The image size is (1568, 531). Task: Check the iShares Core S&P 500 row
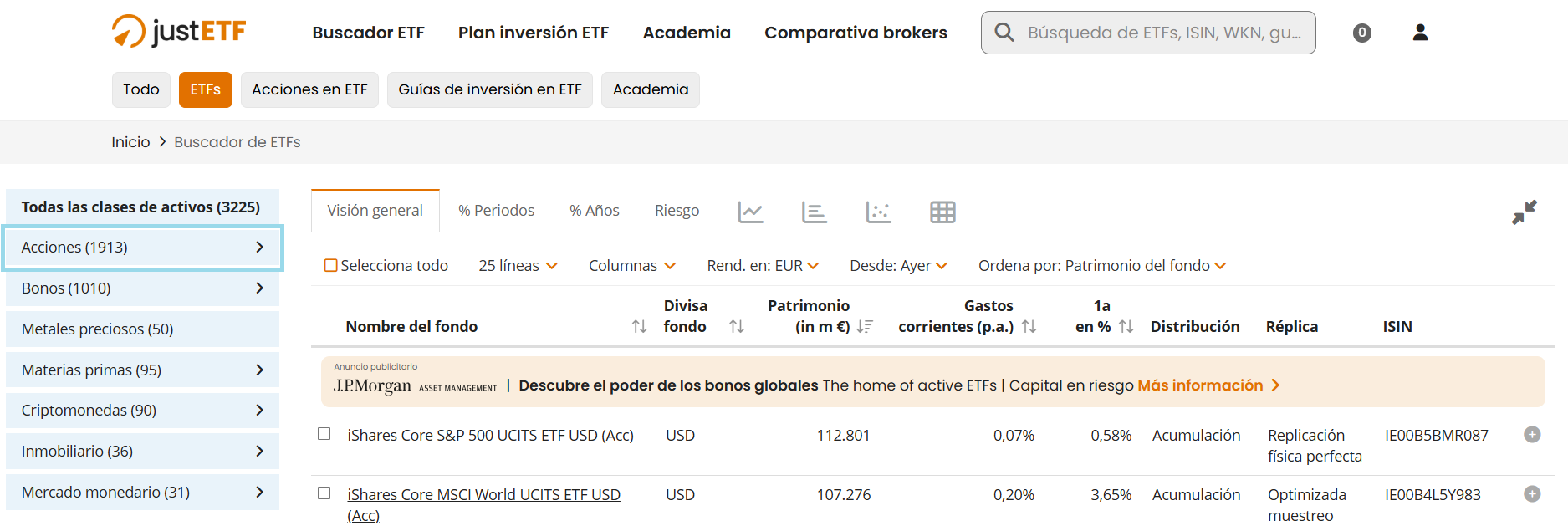coord(324,434)
